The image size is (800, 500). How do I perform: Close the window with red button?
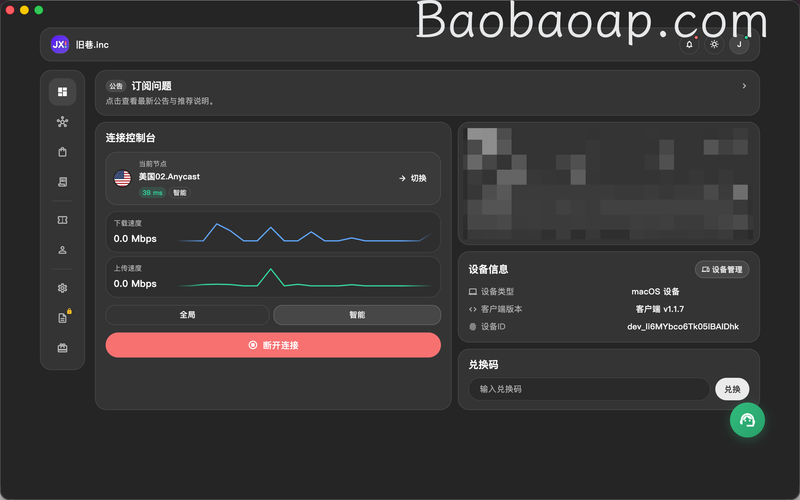(10, 10)
